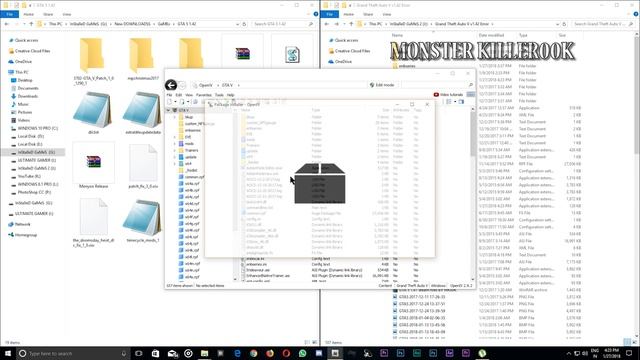Expand the Trainers folder in OpenIV tree
Image resolution: width=640 pixels, height=360 pixels.
pos(175,150)
